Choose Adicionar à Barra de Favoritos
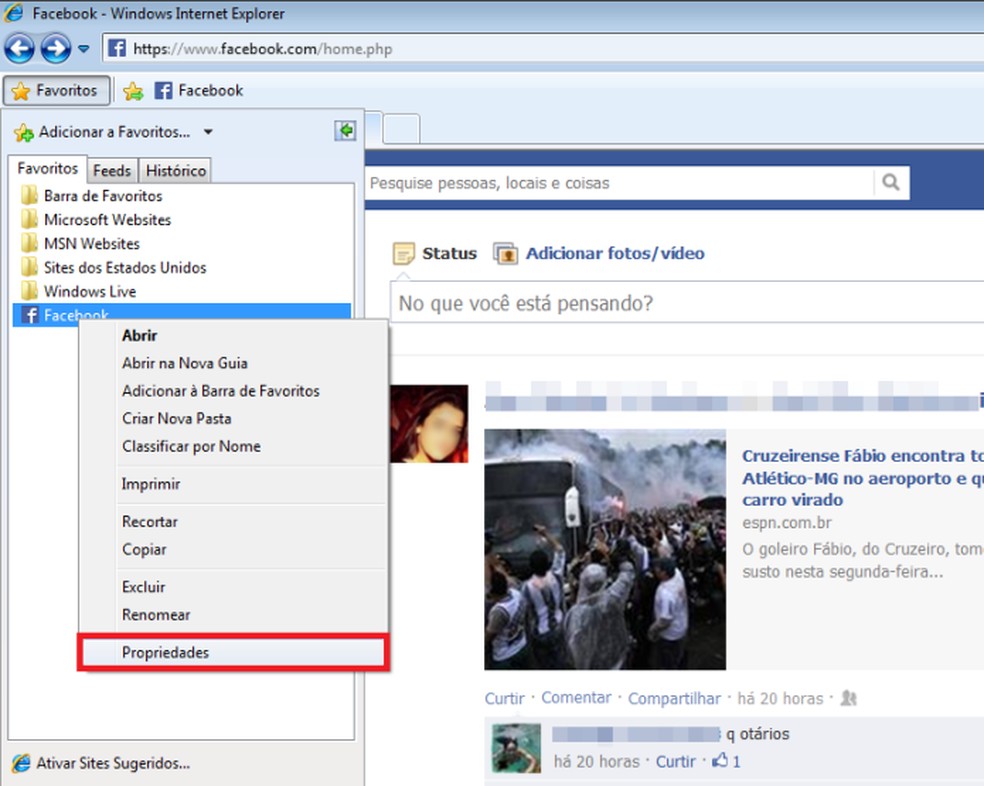The image size is (984, 786). tap(233, 390)
